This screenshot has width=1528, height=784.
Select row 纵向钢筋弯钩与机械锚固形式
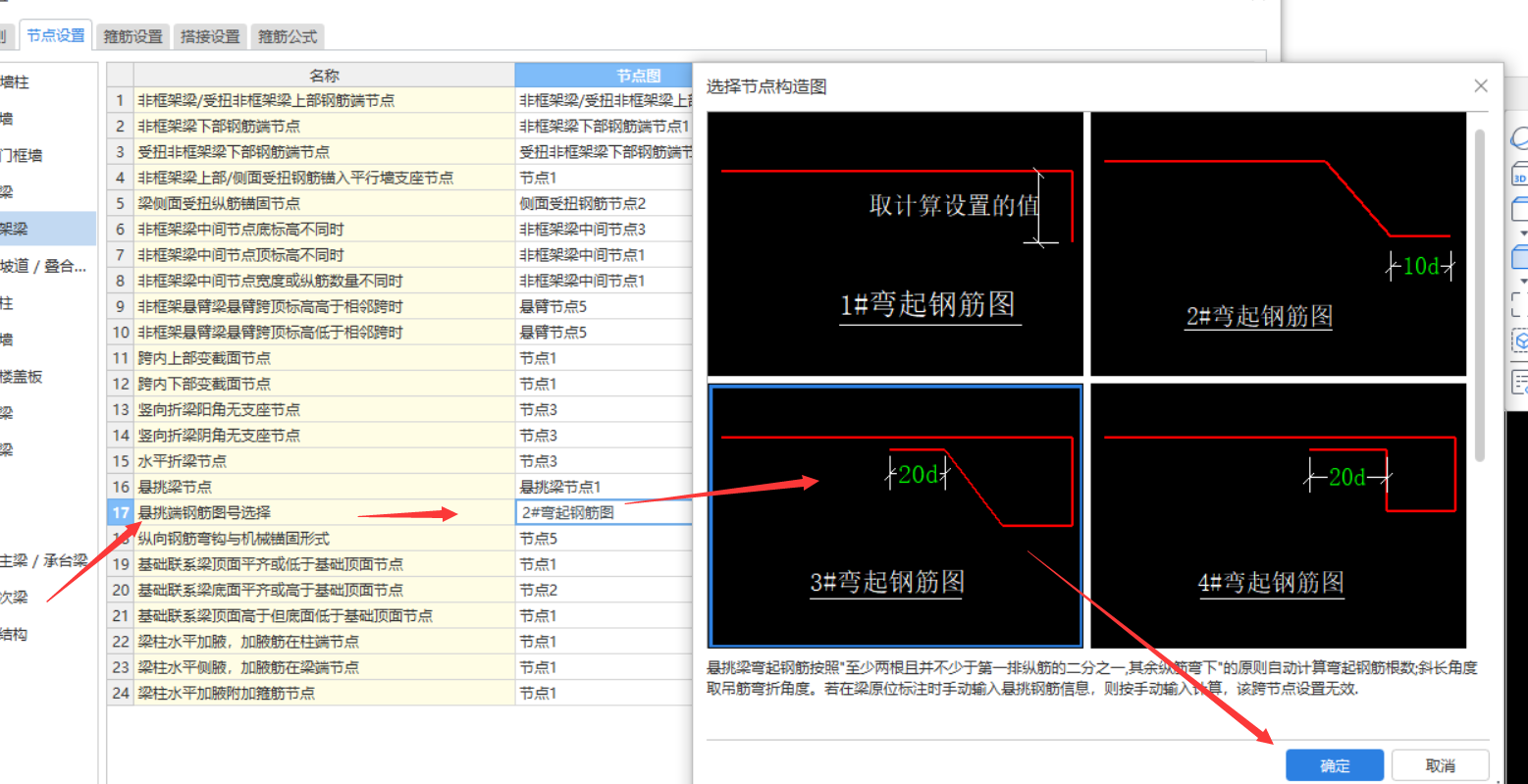click(x=324, y=539)
